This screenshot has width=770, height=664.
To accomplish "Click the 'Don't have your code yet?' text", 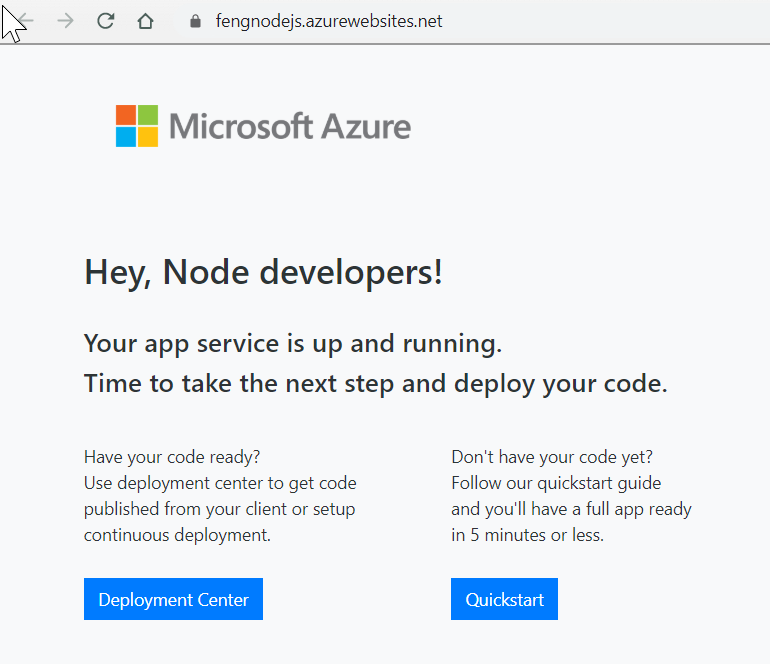I will [552, 457].
